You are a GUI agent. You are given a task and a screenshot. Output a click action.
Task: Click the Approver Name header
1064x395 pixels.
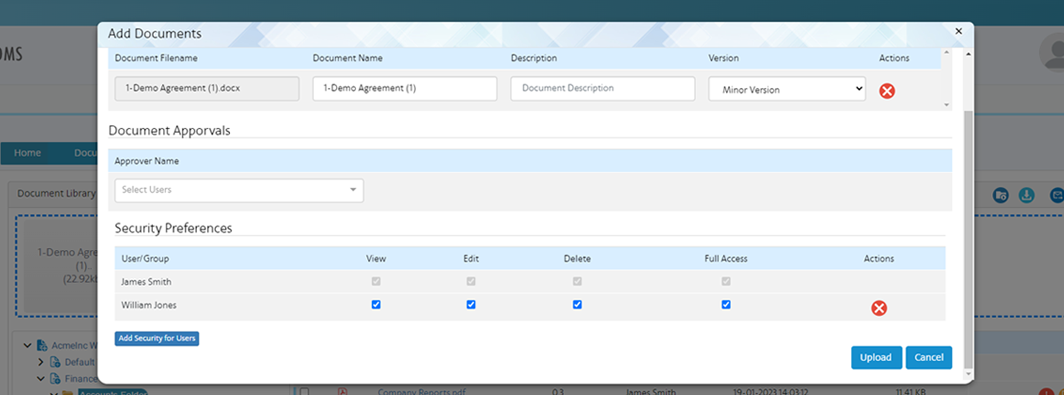(147, 162)
